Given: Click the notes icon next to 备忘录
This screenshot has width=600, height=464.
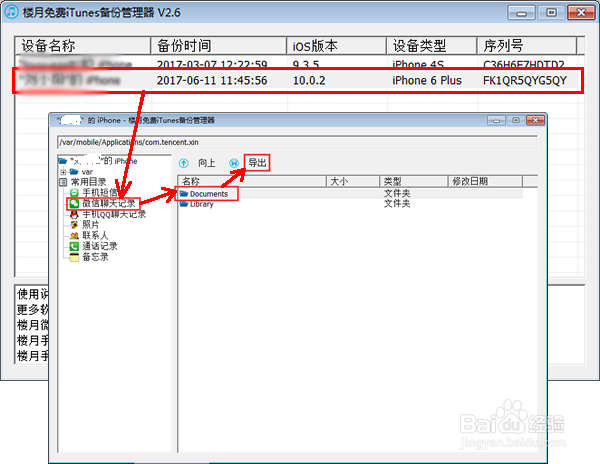Looking at the screenshot, I should [x=74, y=257].
